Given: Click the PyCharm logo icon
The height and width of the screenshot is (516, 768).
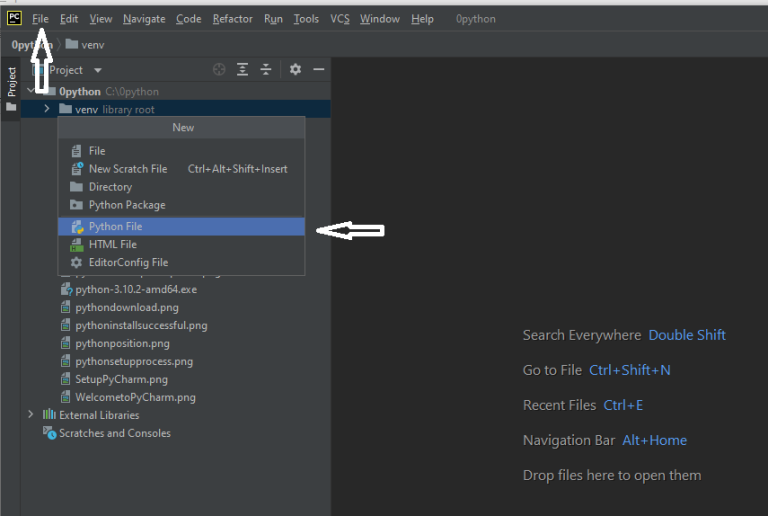Looking at the screenshot, I should pyautogui.click(x=14, y=19).
